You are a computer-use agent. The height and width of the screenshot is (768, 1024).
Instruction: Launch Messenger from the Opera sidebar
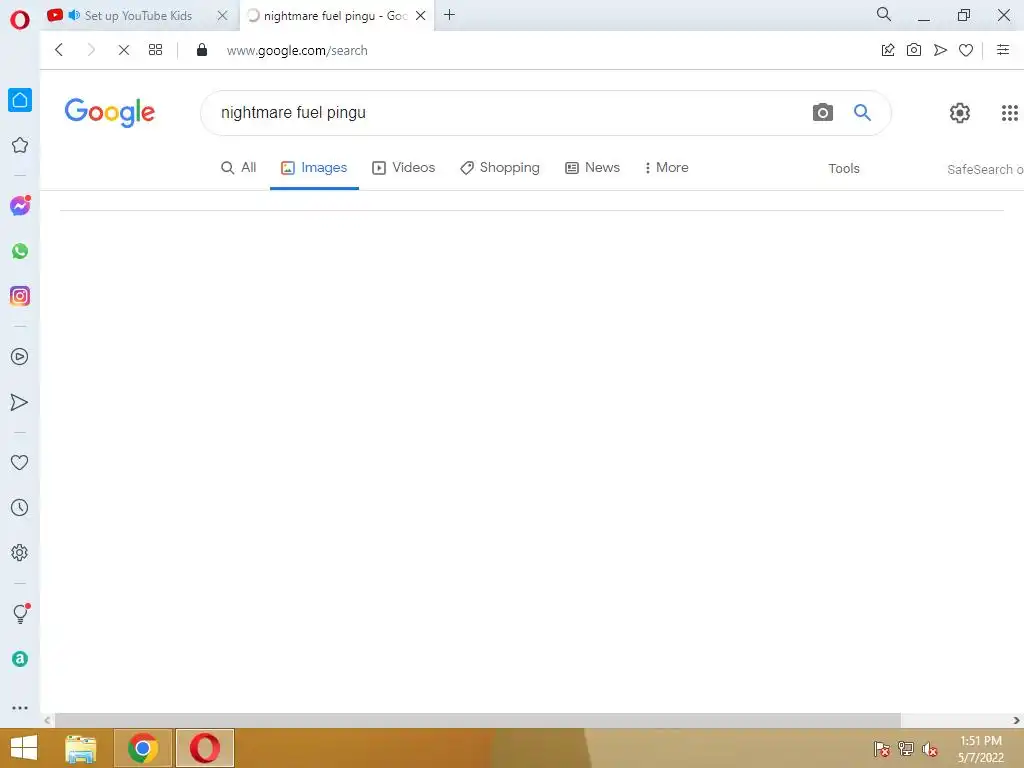pyautogui.click(x=20, y=206)
